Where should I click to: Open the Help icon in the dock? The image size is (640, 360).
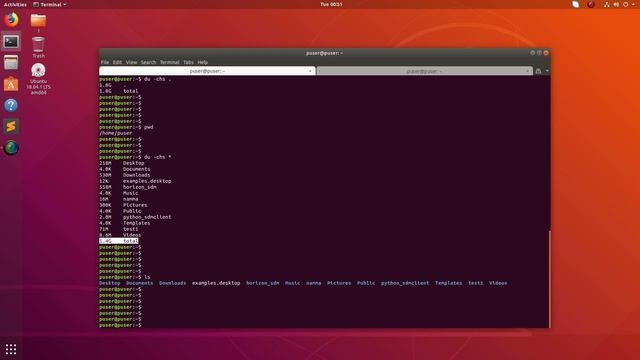(x=11, y=105)
